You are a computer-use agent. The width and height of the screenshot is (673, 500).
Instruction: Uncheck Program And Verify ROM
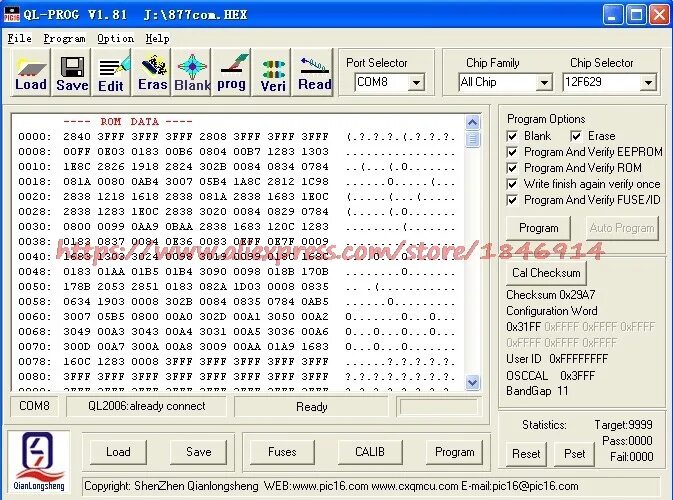[512, 168]
